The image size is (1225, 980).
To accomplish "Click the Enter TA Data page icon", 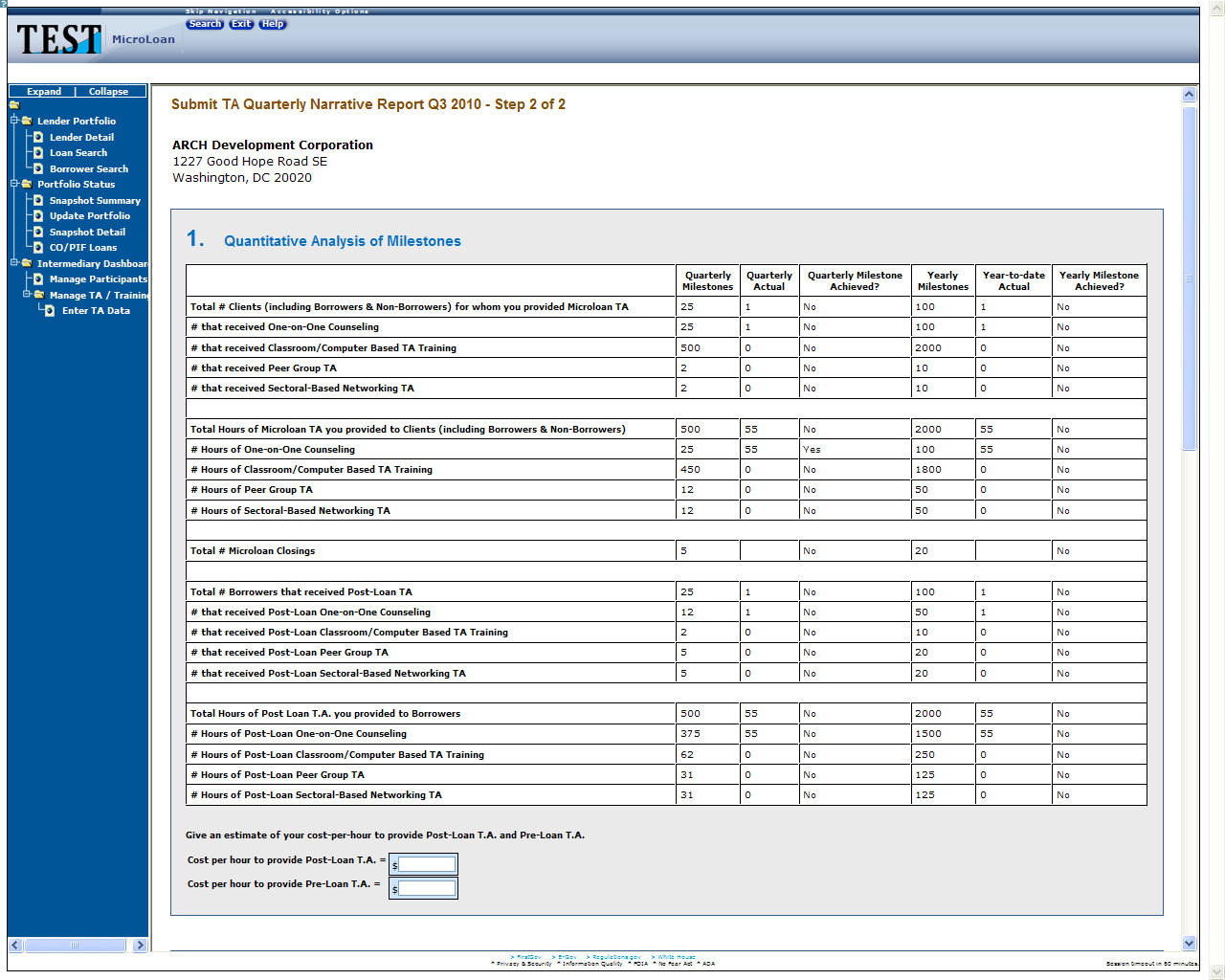I will click(51, 311).
